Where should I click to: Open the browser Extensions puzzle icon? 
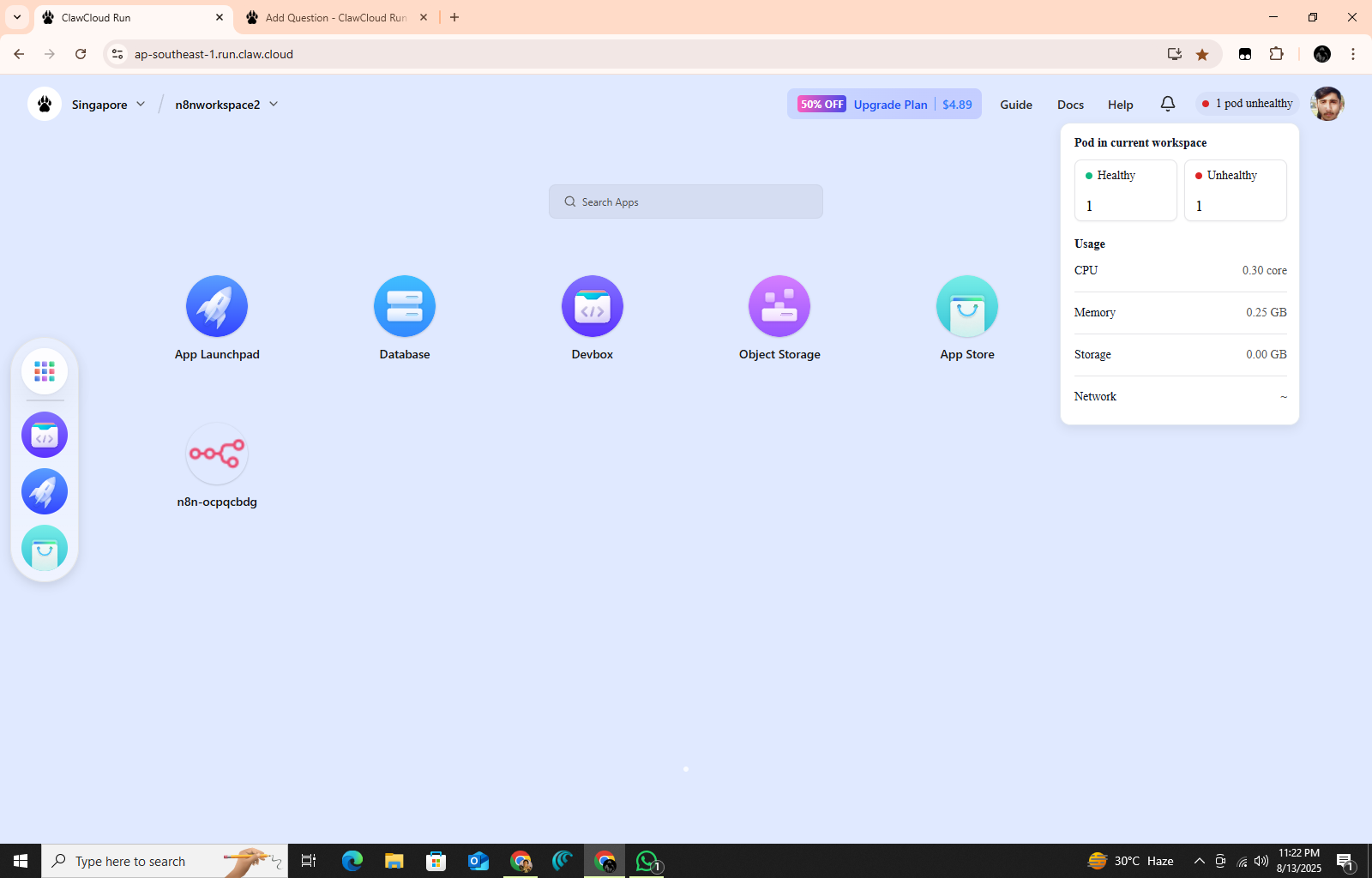[x=1276, y=54]
